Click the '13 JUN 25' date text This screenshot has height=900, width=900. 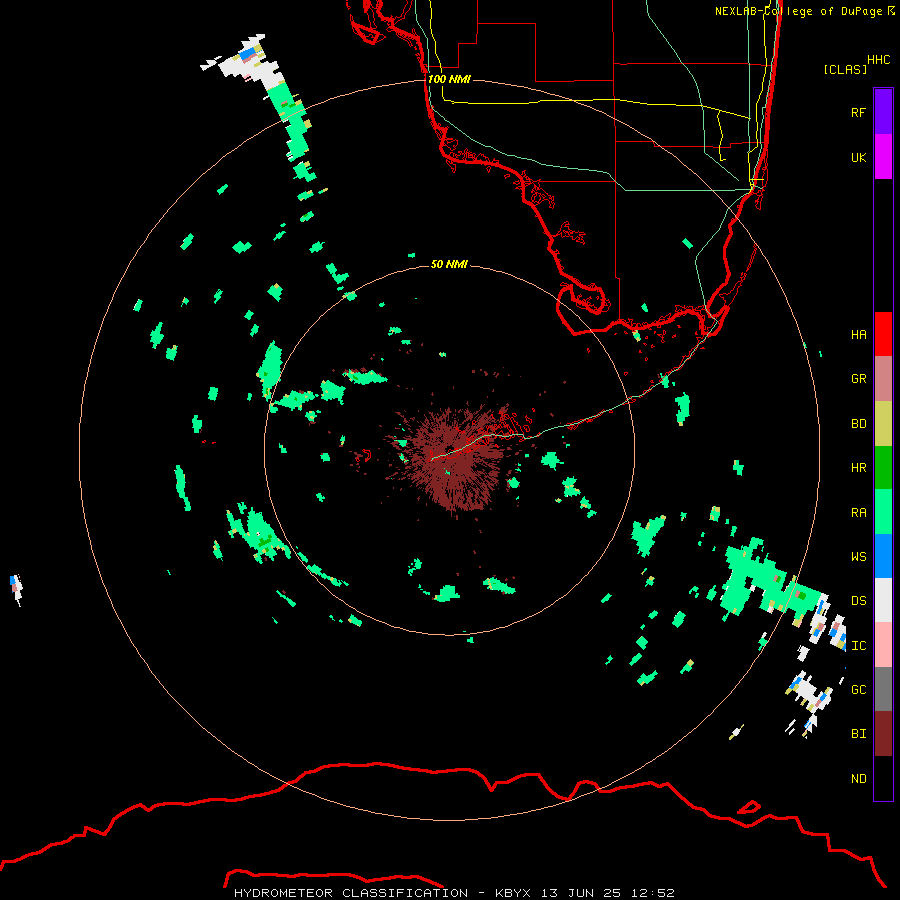point(581,893)
